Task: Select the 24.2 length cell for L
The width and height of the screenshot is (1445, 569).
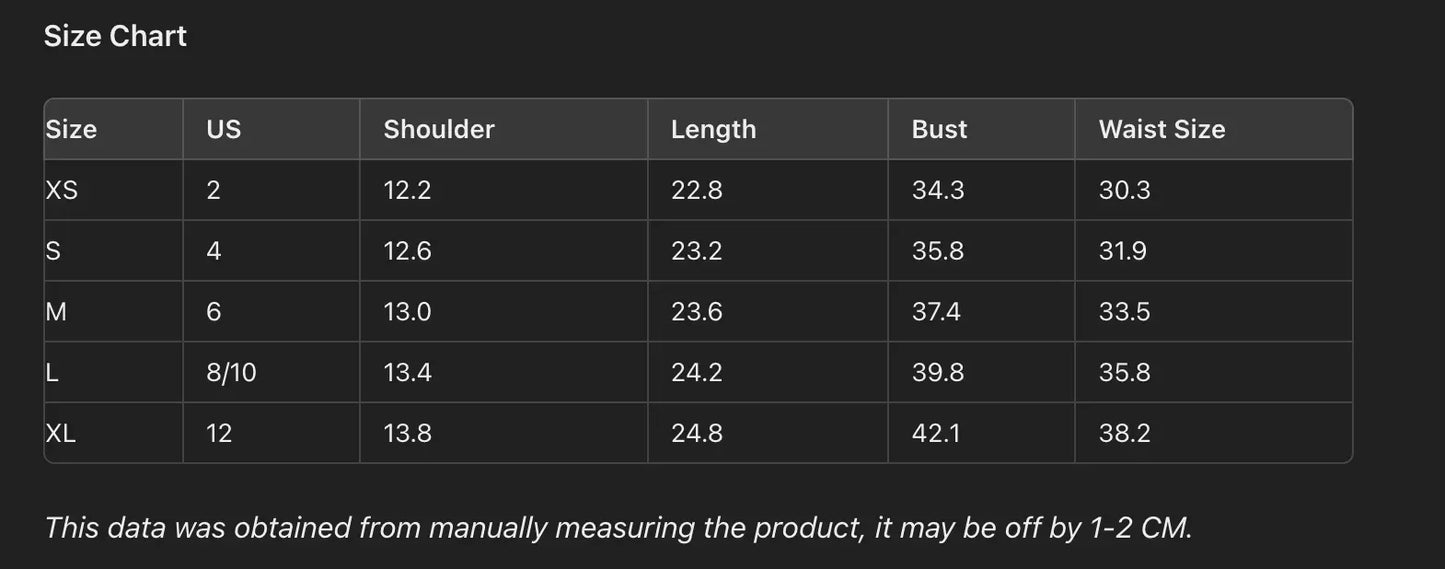Action: (x=696, y=373)
